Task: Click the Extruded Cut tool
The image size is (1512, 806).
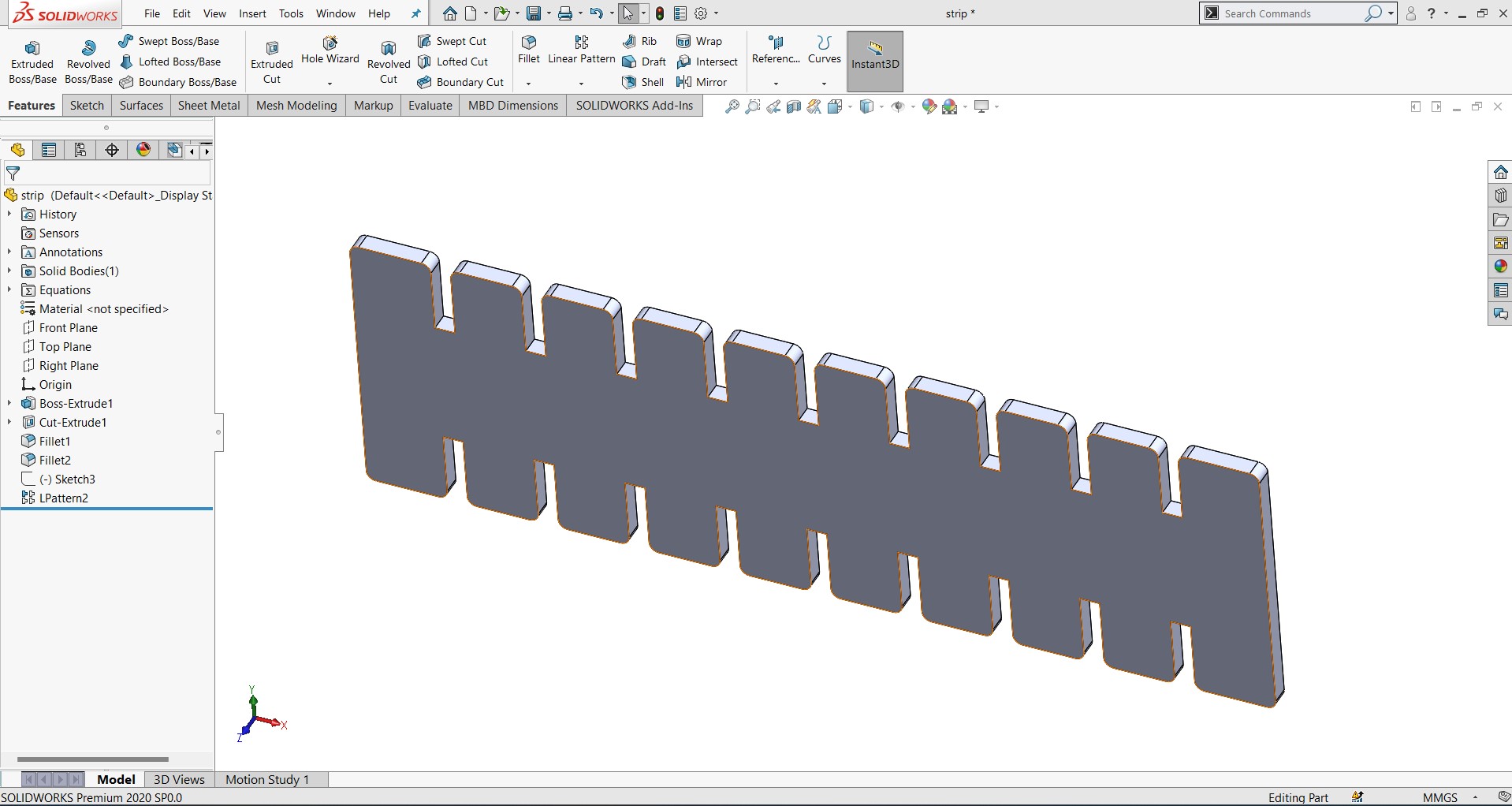Action: (272, 62)
